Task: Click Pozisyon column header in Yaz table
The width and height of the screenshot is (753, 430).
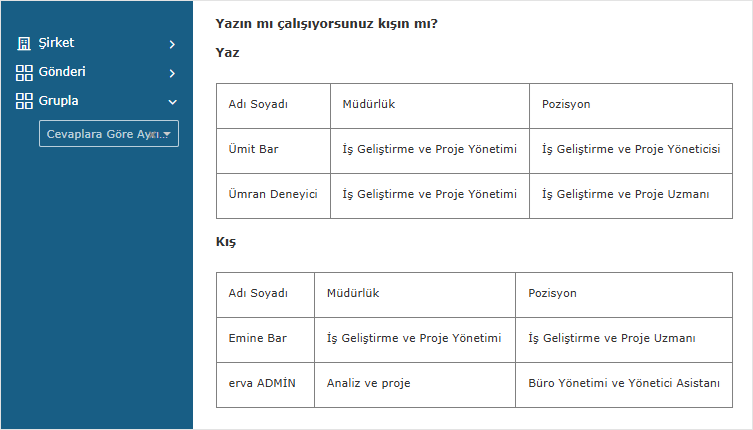Action: click(566, 105)
